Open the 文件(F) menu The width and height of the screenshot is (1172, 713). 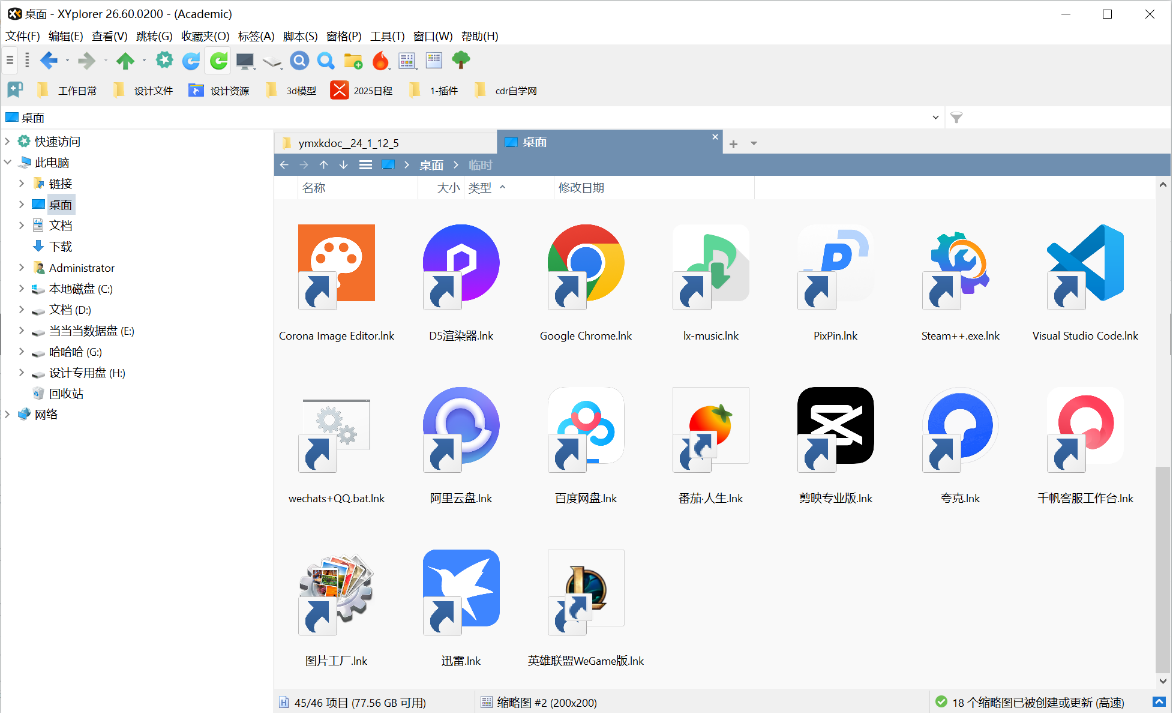[x=22, y=36]
